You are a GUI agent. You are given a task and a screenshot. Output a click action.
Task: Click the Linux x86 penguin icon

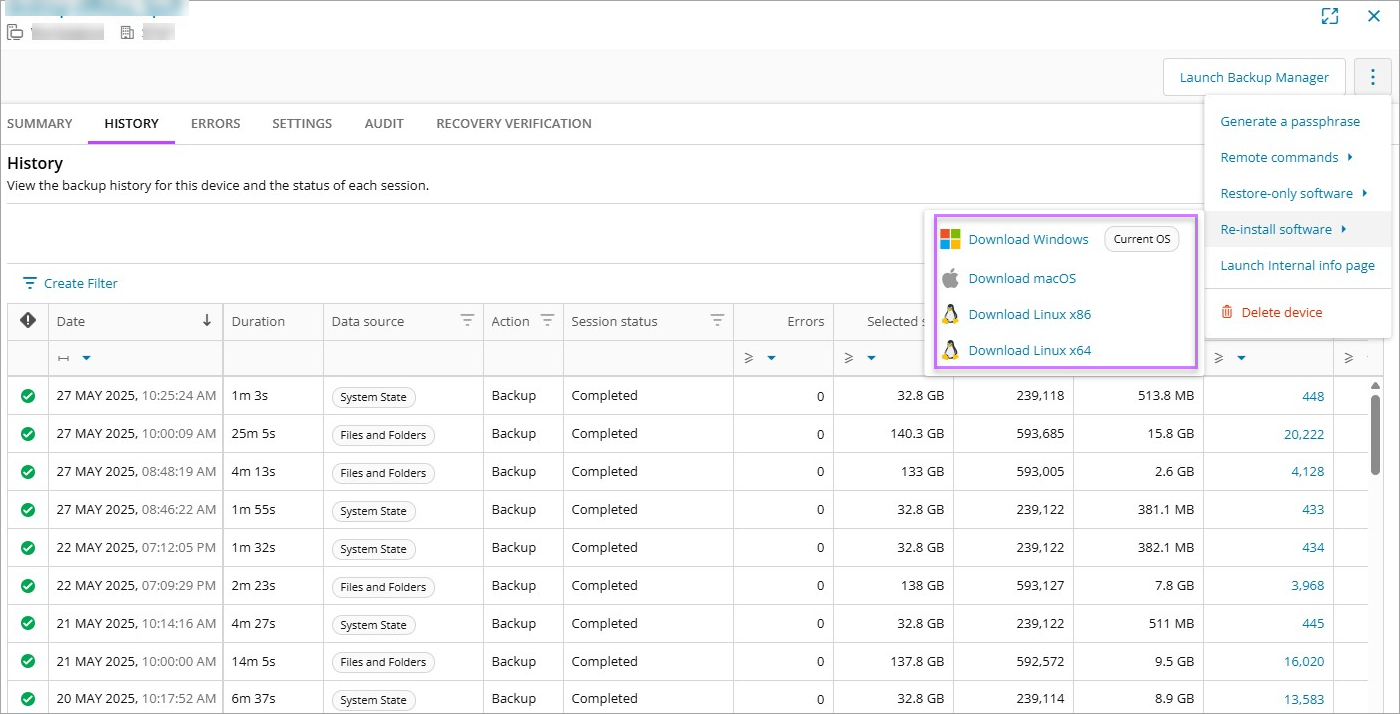click(x=950, y=314)
